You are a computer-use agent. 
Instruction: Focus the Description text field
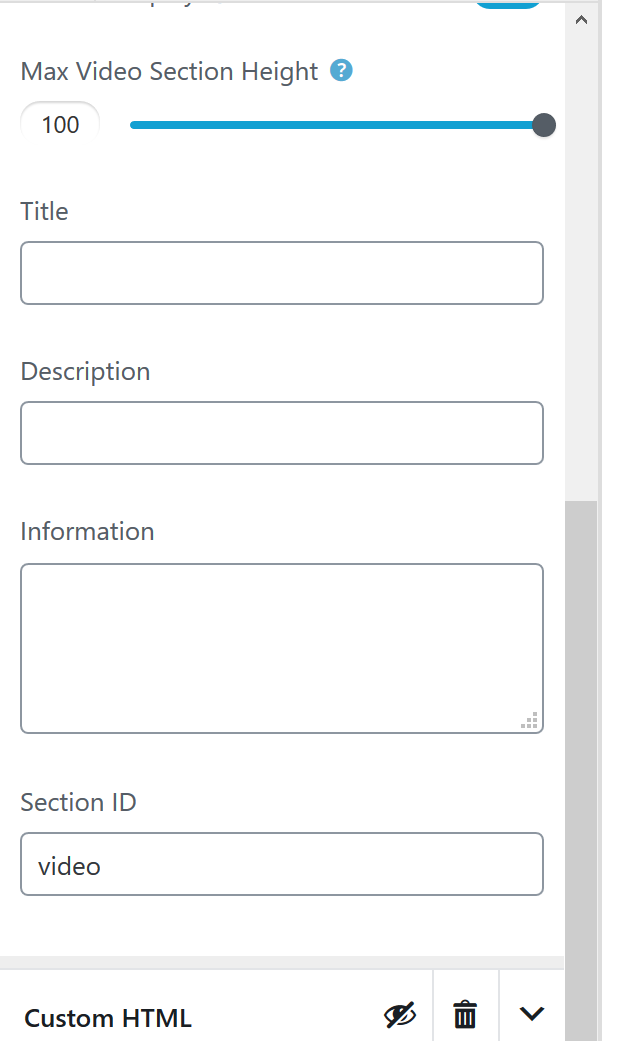(x=282, y=433)
